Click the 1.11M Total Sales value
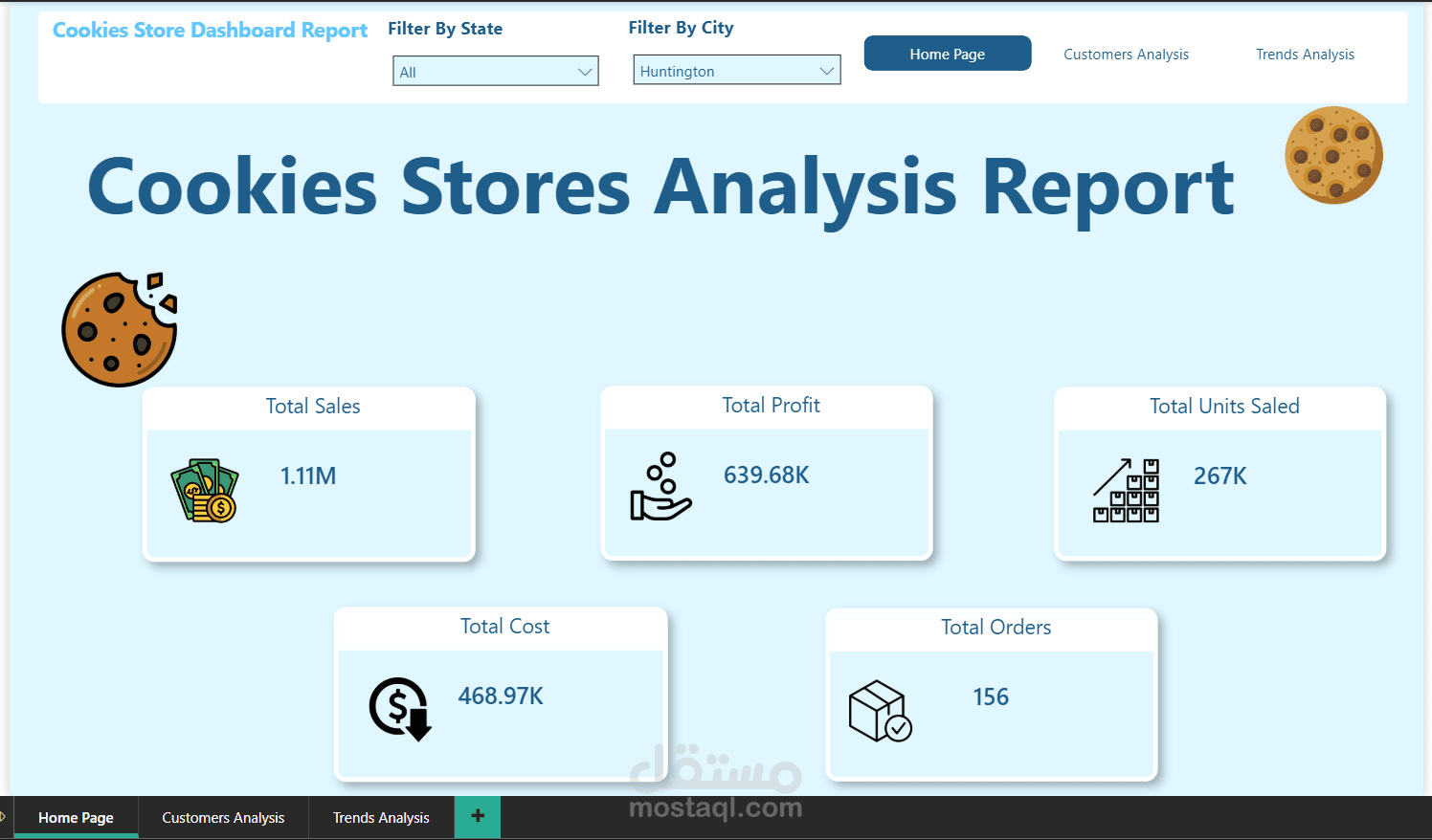The height and width of the screenshot is (840, 1432). [308, 475]
